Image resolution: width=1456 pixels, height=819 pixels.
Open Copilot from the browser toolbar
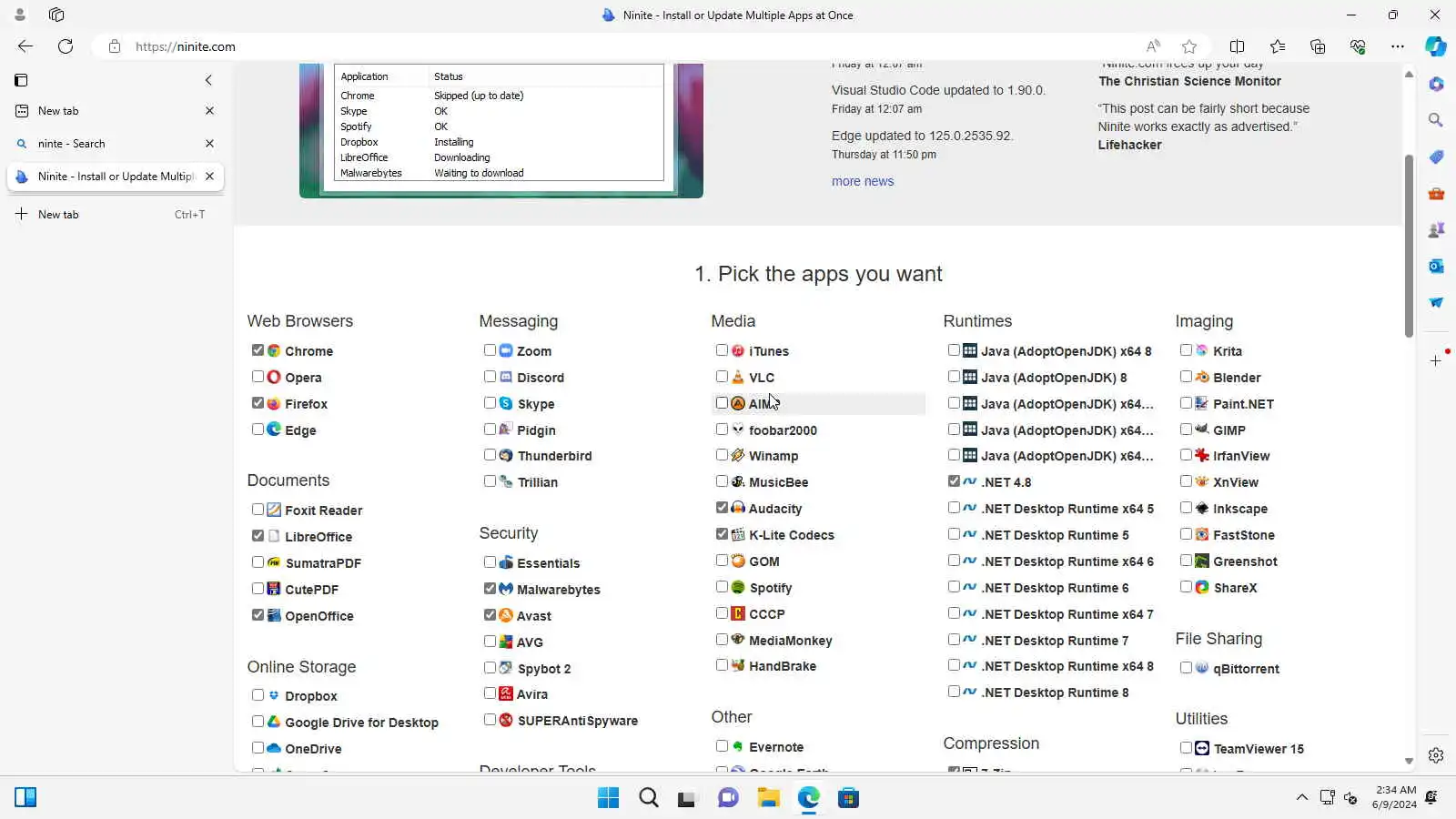tap(1436, 46)
